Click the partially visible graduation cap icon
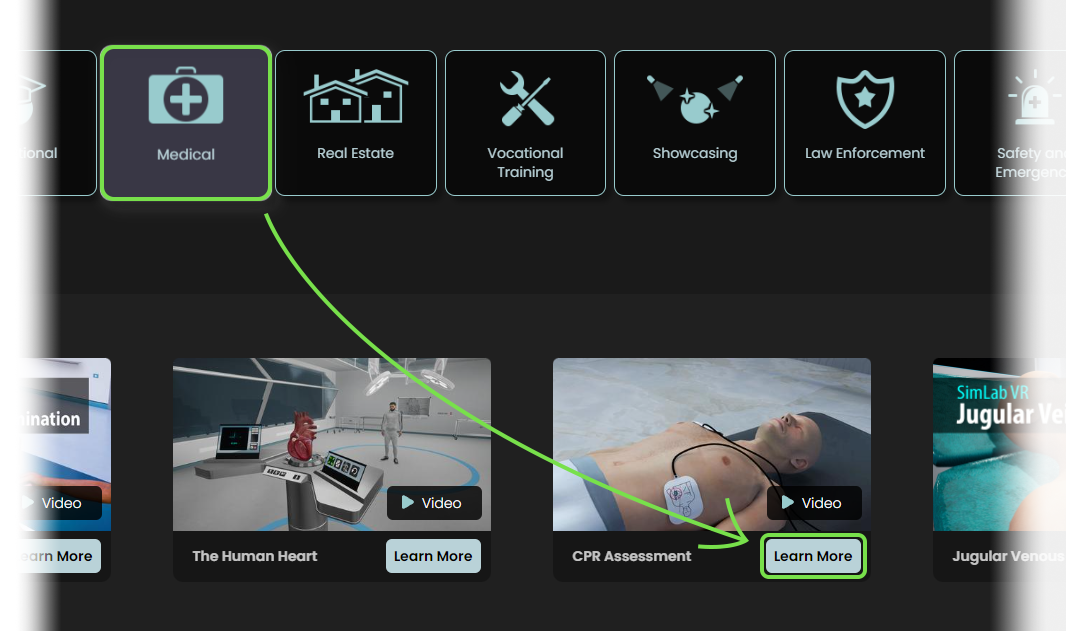 [x=33, y=100]
